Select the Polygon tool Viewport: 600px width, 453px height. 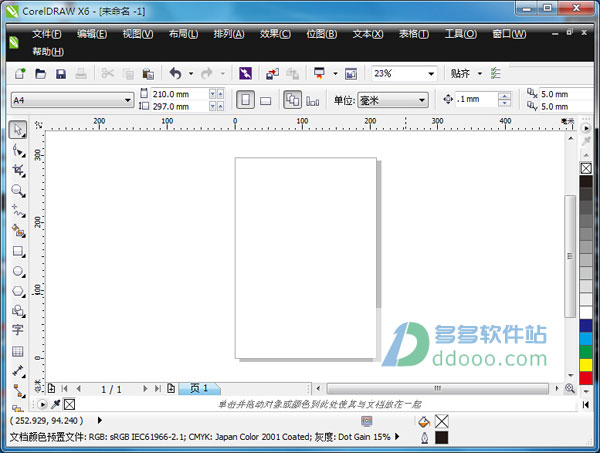click(x=18, y=291)
